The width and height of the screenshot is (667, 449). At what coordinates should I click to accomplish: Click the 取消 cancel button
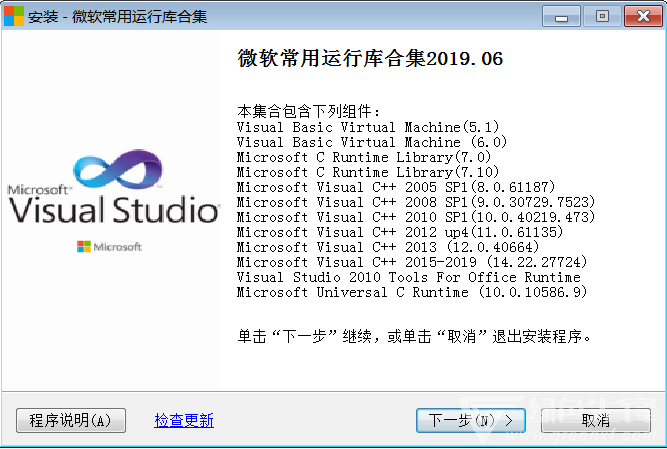pos(596,421)
